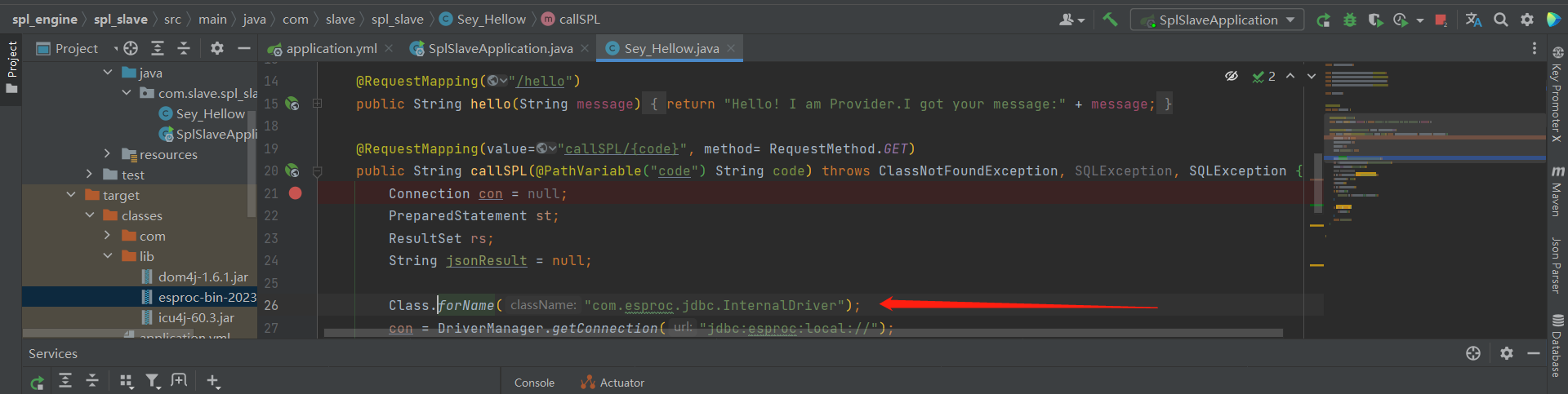Fold the callSPL method at line 20
Screen dimensions: 1568x394
318,171
